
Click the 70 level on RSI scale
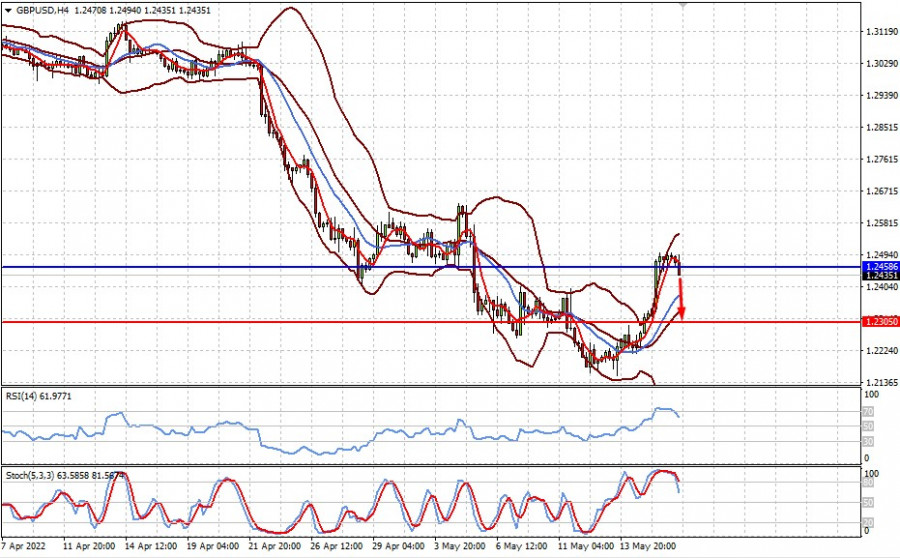868,412
